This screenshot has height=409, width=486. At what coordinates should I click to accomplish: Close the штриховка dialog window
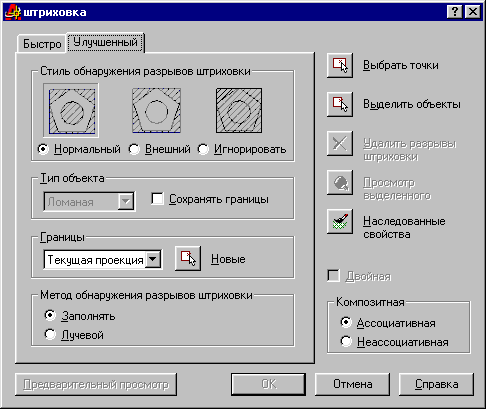click(473, 12)
